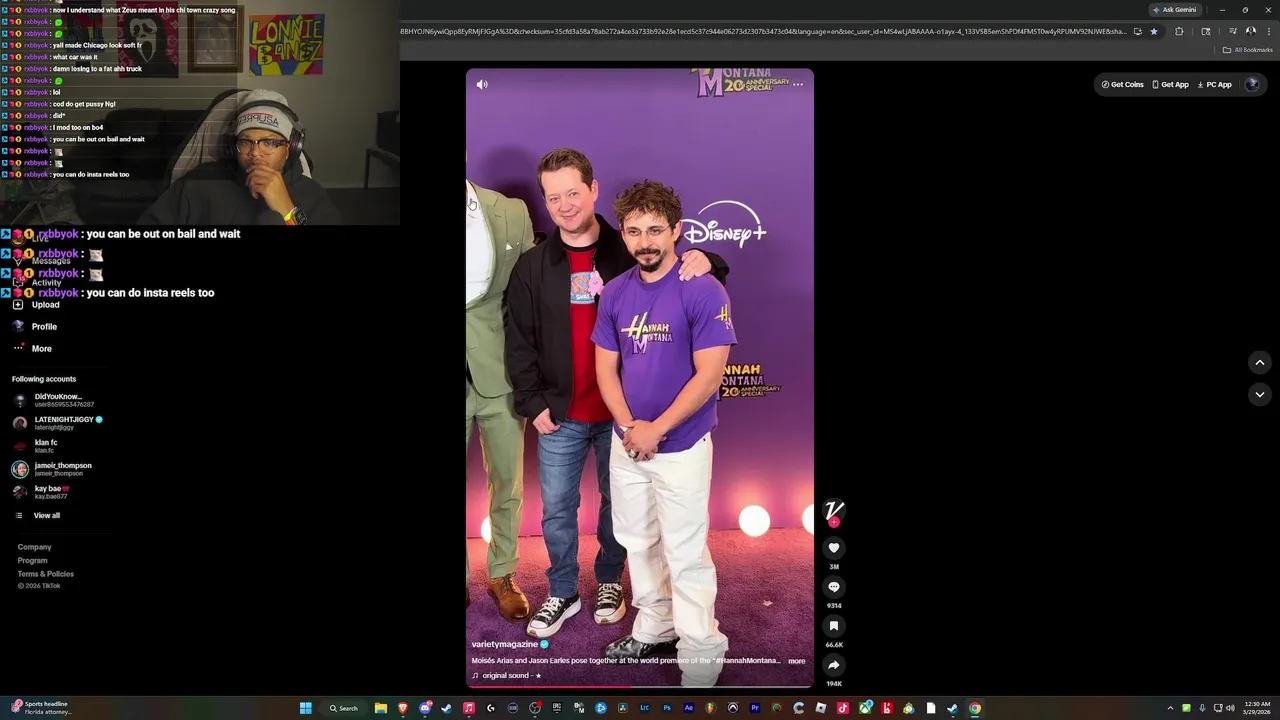Like the video with the heart icon
The image size is (1280, 720).
coord(834,548)
